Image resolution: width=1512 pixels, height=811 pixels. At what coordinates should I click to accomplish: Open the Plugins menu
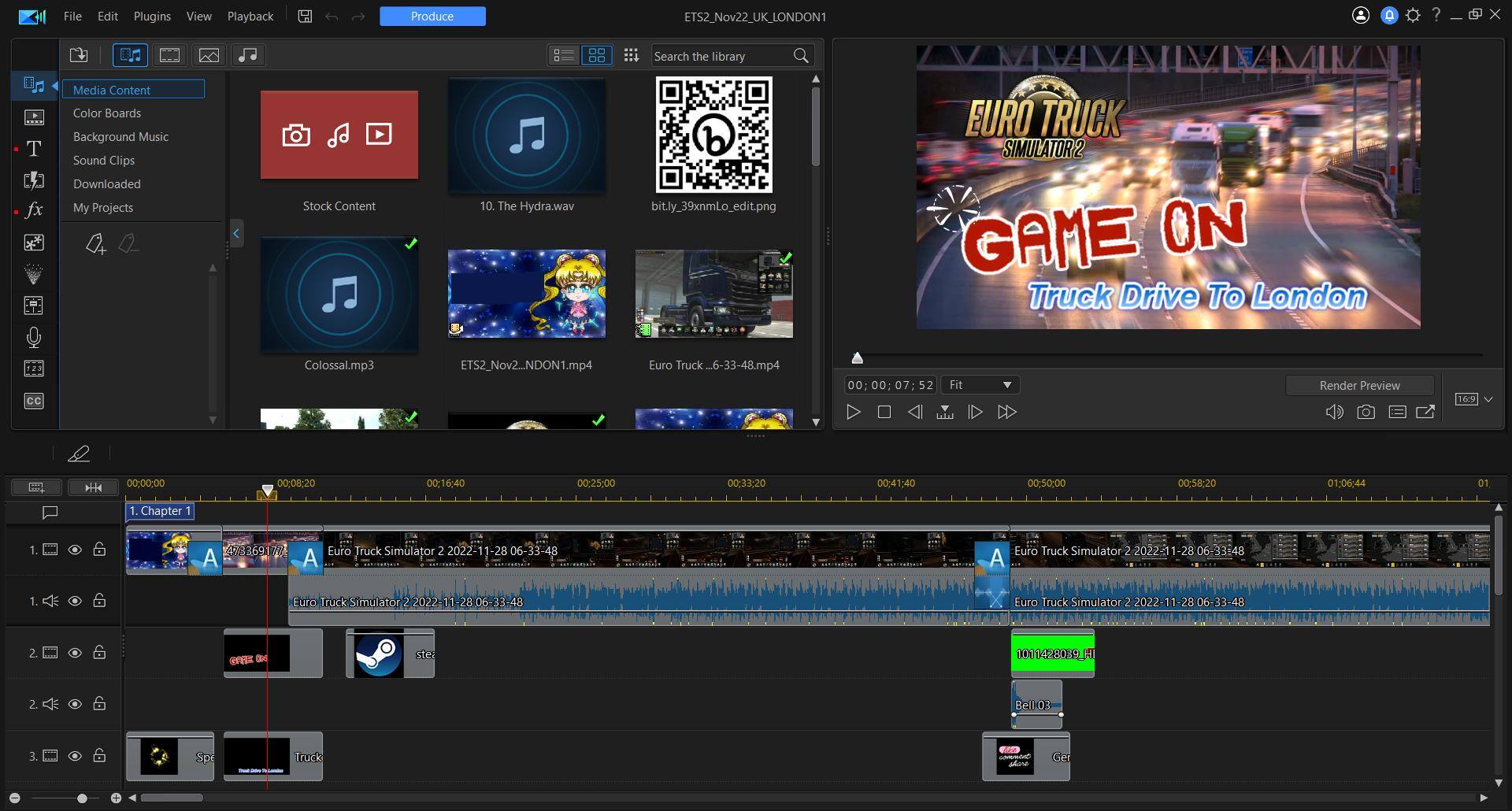(x=152, y=16)
